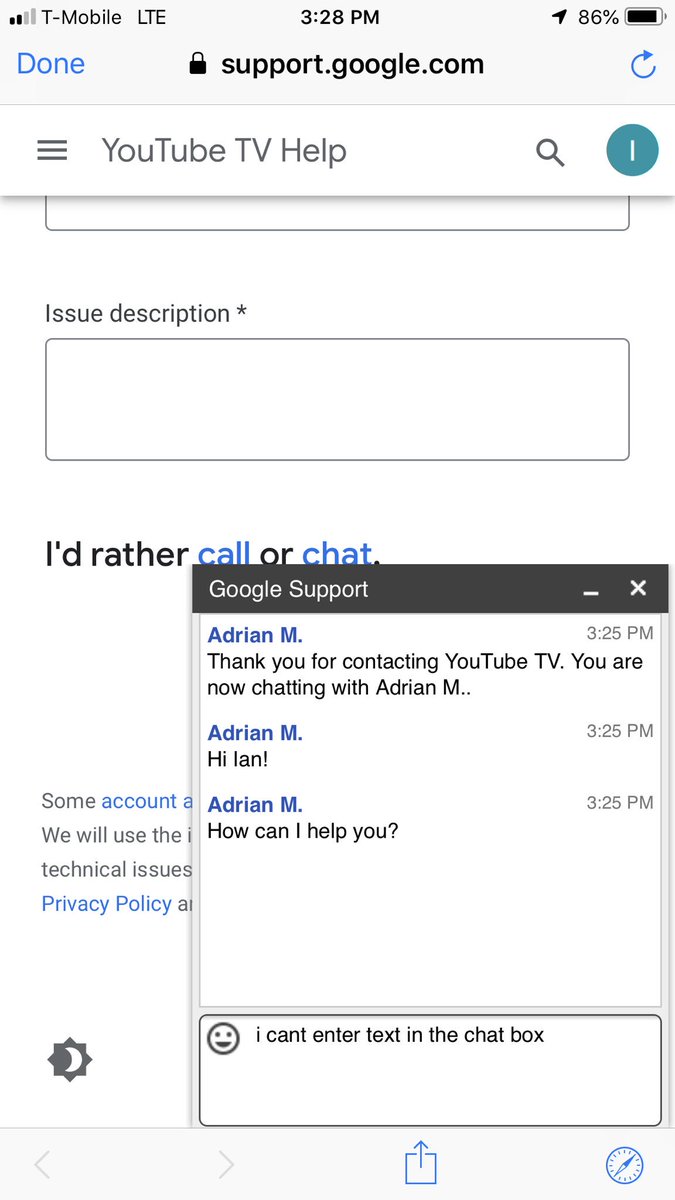Tap the location arrow in status bar

(x=558, y=17)
